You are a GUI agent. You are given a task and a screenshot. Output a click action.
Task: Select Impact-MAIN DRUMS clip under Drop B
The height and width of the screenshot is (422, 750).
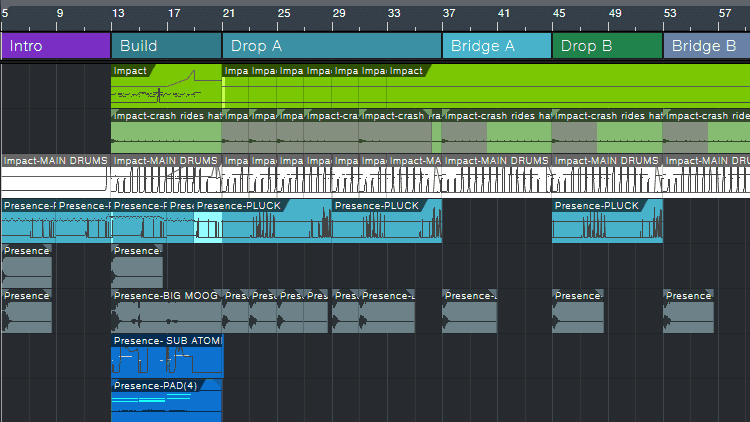[x=607, y=176]
